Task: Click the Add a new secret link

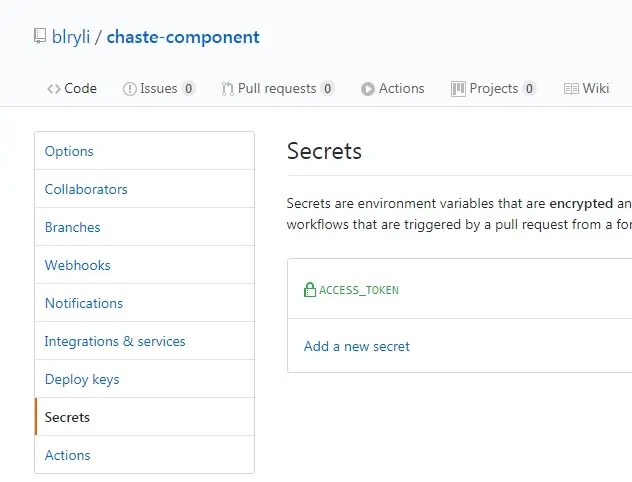Action: [x=357, y=346]
